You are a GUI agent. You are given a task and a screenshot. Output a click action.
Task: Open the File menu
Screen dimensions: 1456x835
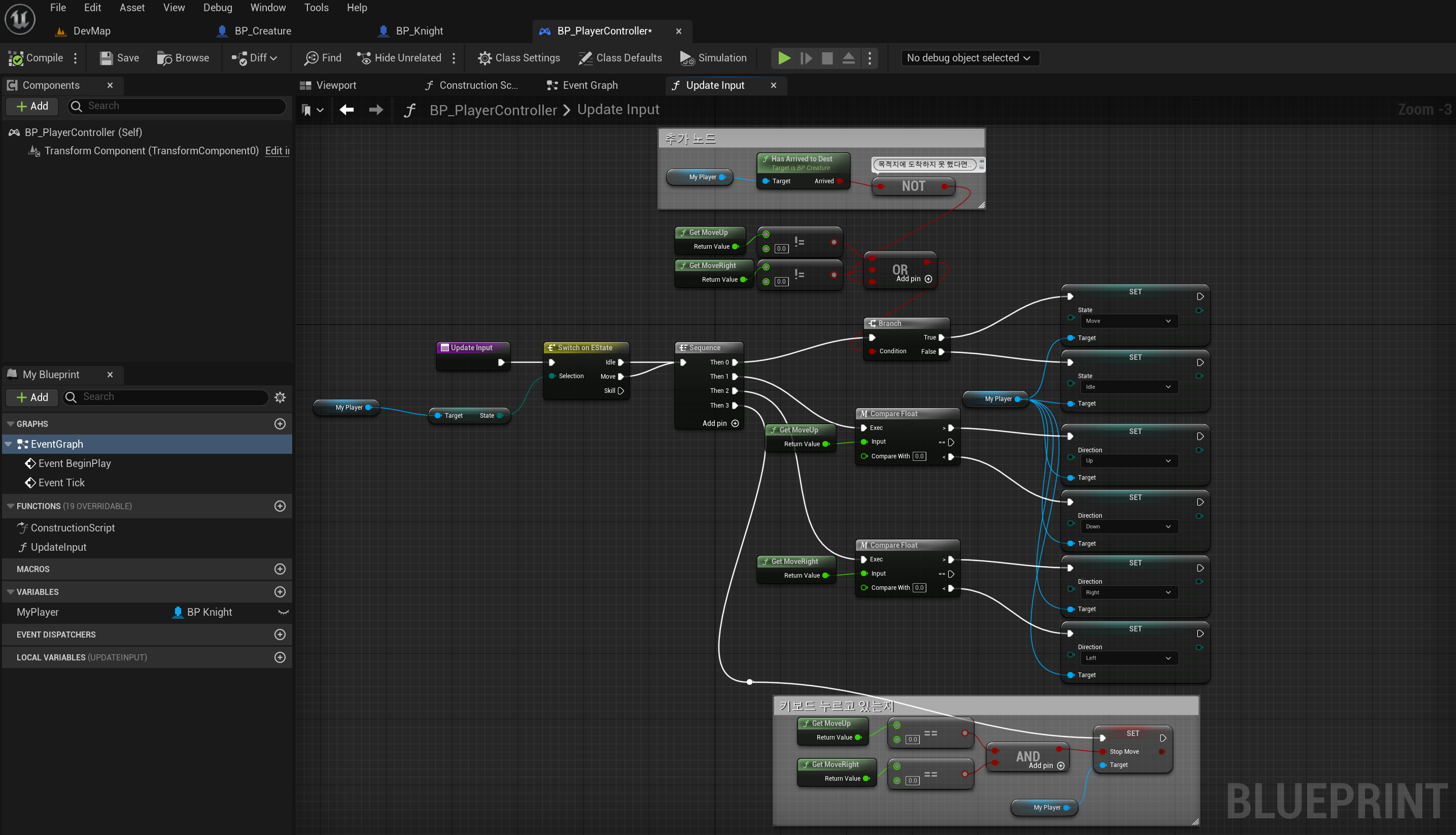tap(58, 8)
